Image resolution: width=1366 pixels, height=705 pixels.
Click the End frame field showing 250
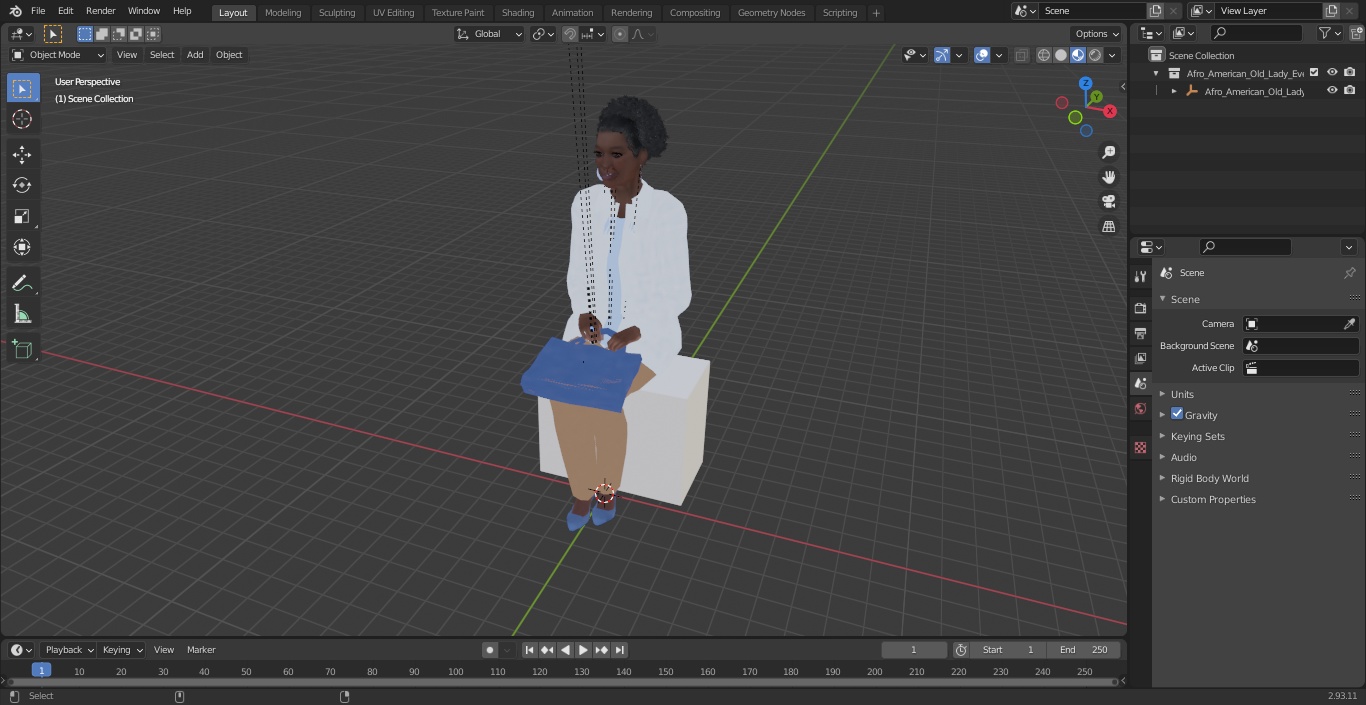pos(1084,650)
